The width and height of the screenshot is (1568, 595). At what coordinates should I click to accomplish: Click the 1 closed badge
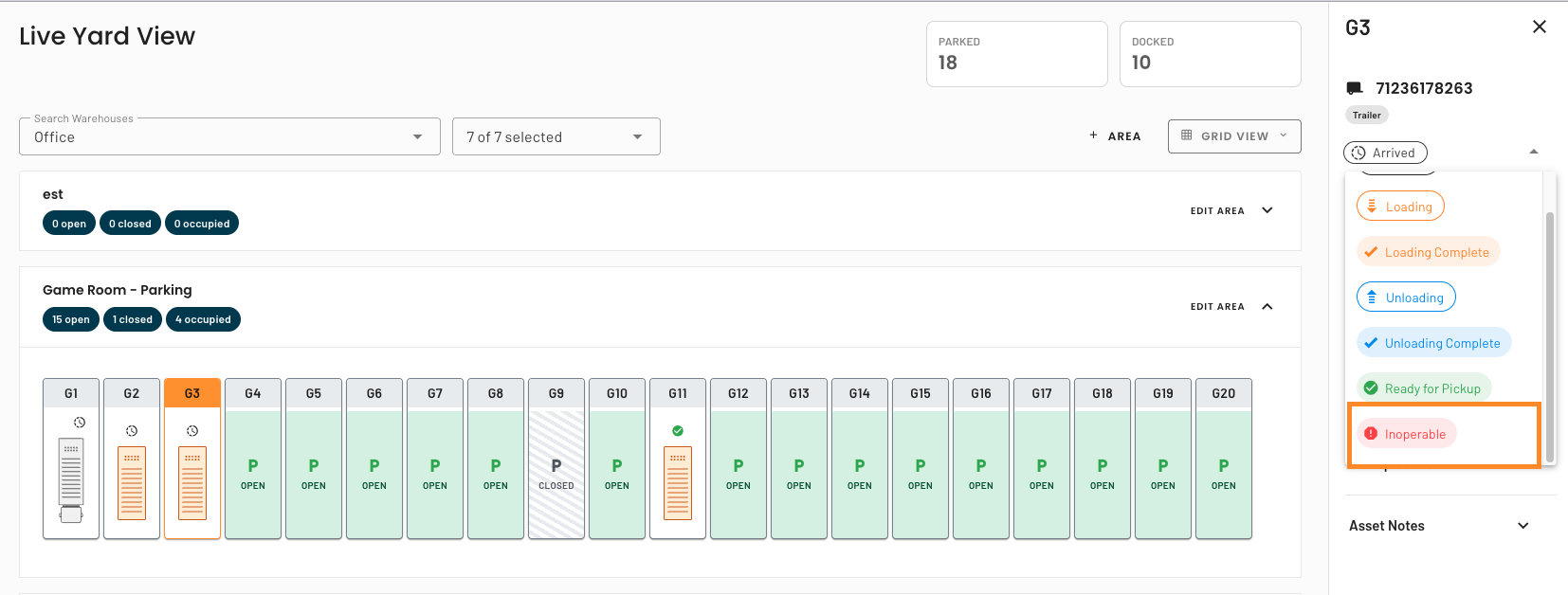coord(133,319)
